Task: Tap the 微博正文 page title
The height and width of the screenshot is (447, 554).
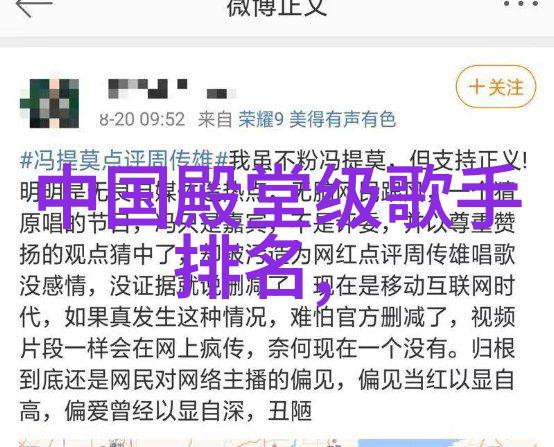Action: click(x=277, y=7)
